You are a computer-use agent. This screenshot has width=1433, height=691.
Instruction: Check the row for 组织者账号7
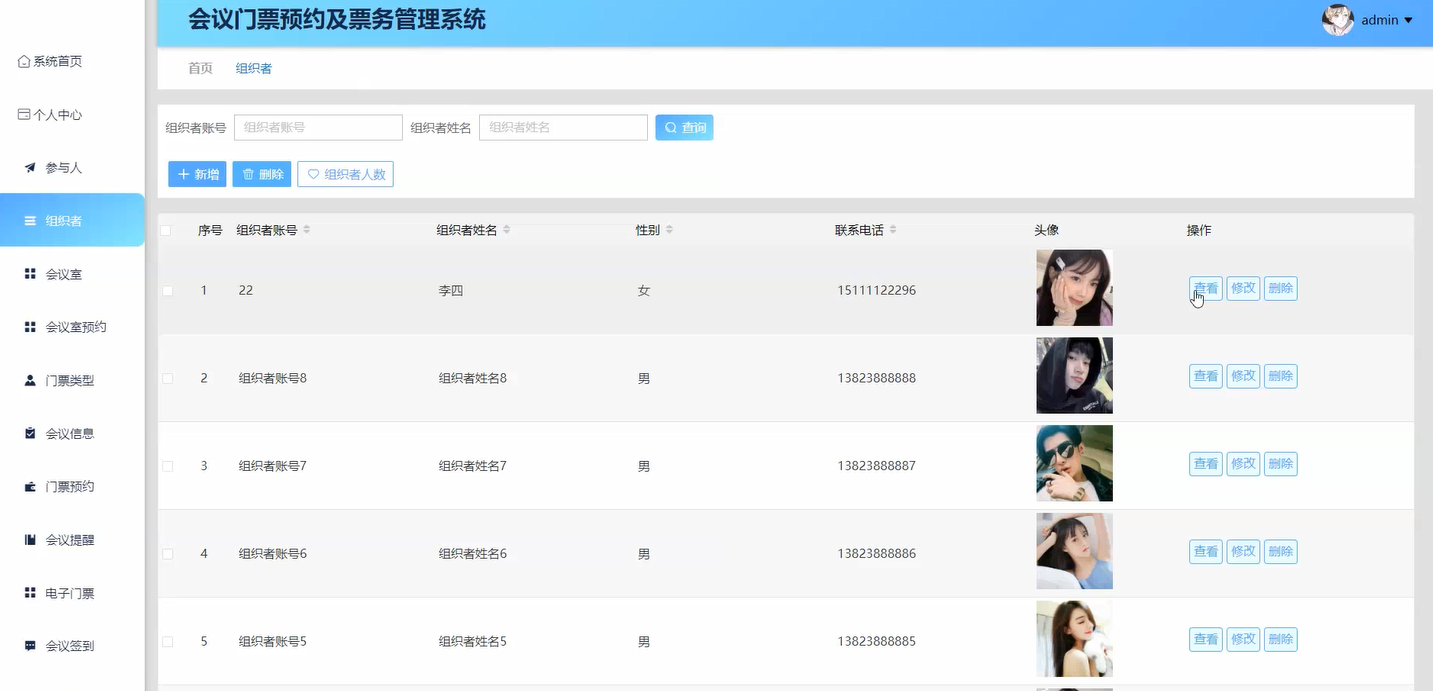coord(167,466)
